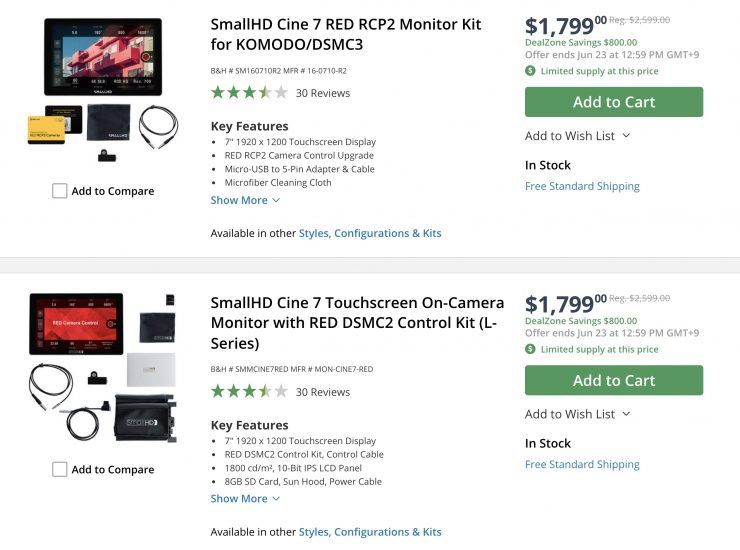Add the DSMC2 Control Kit to cart
The width and height of the screenshot is (740, 550).
click(613, 380)
